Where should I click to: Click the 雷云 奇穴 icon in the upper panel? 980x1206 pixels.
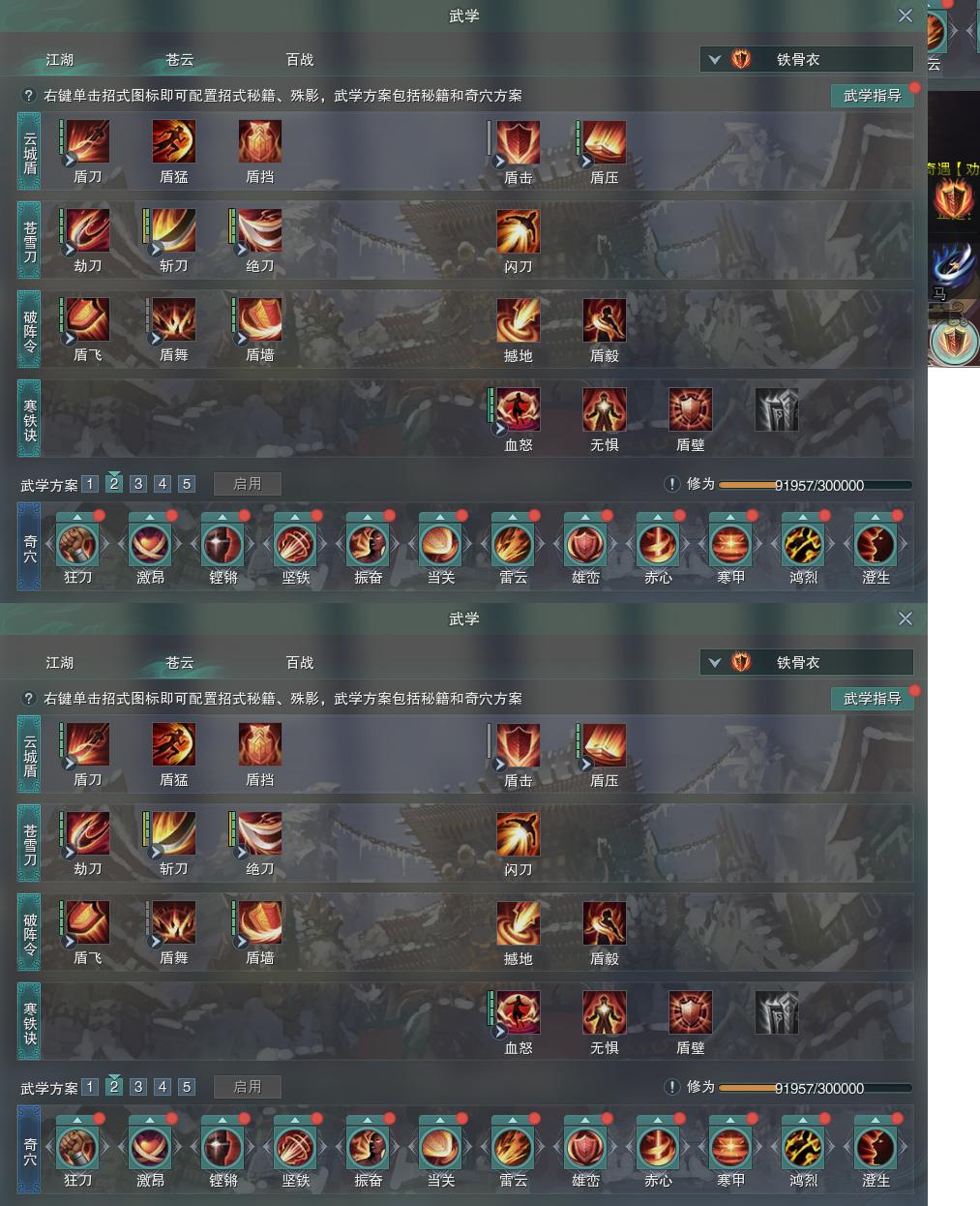point(513,545)
